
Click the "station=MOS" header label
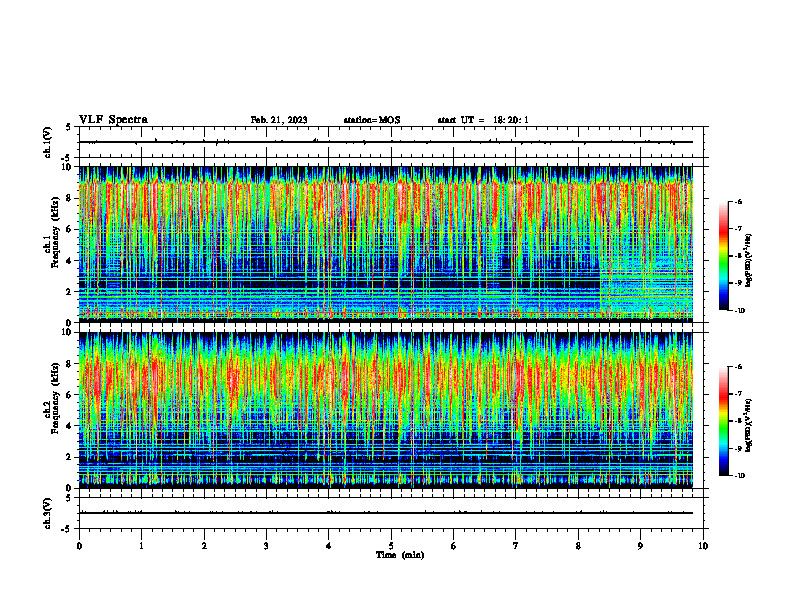(372, 120)
